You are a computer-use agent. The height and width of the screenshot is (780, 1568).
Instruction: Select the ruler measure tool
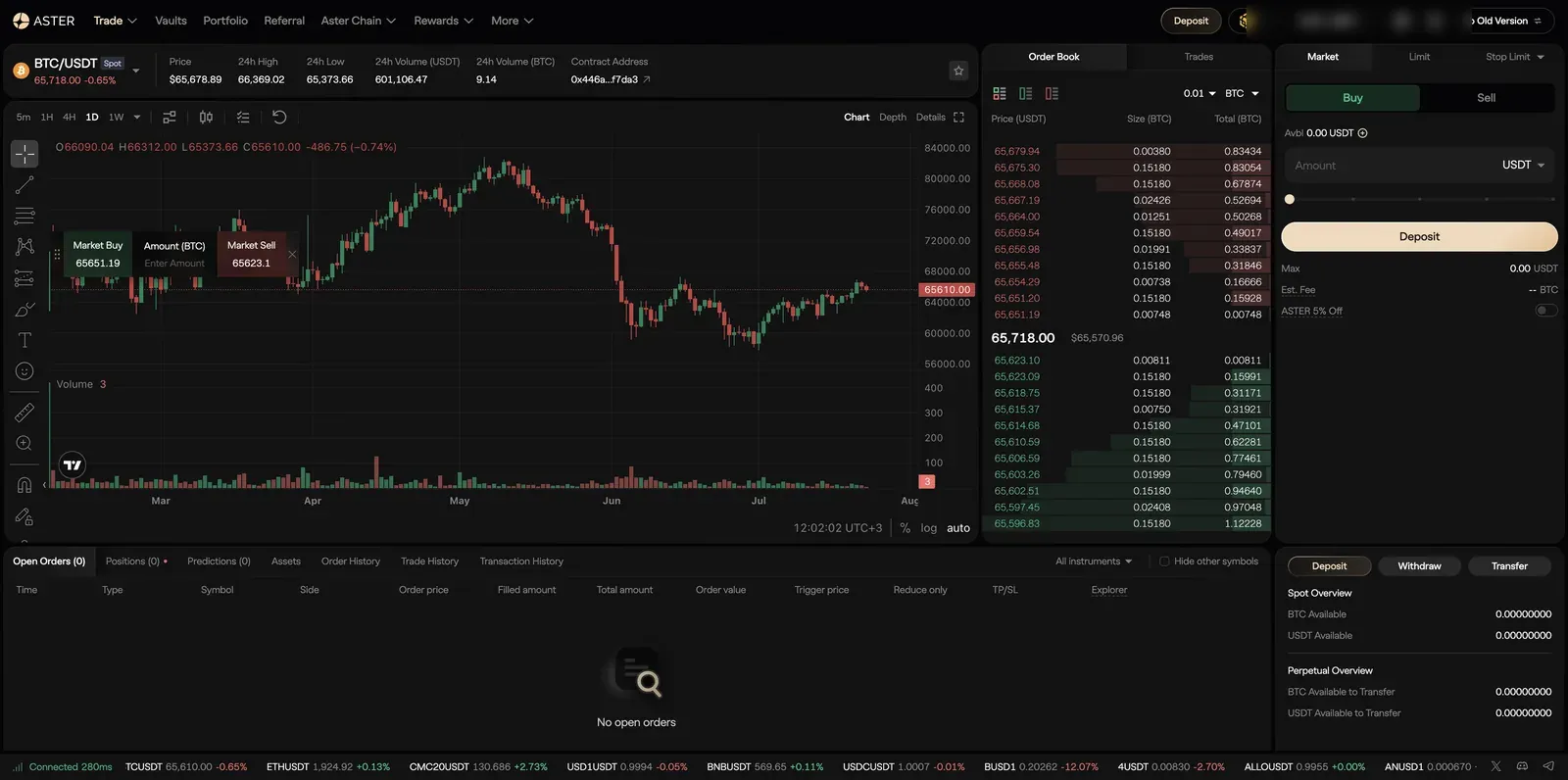[24, 413]
